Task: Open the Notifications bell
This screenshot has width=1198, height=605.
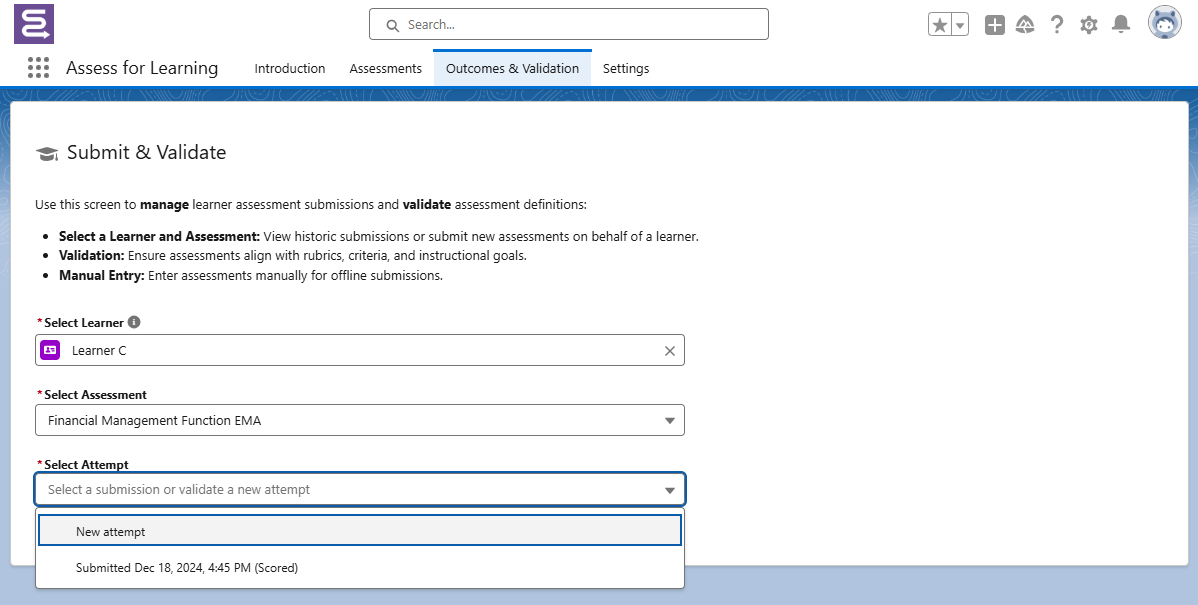Action: tap(1121, 25)
